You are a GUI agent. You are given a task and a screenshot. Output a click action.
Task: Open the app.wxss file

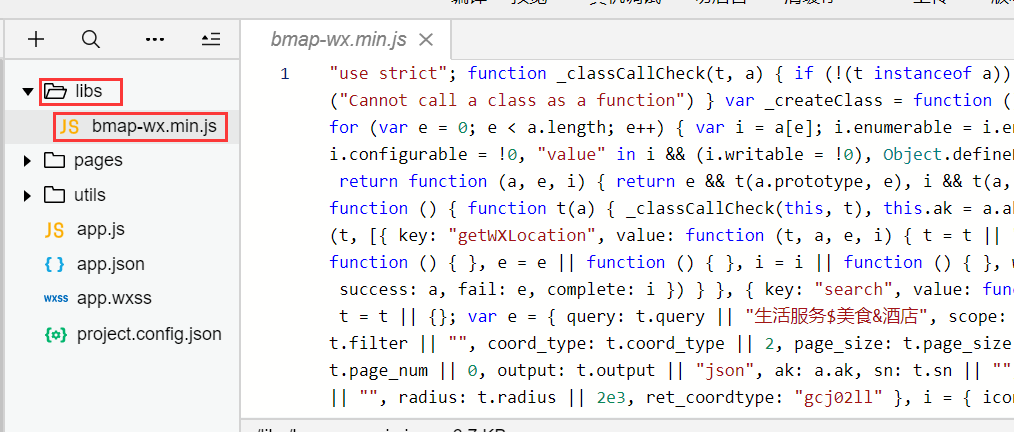click(x=114, y=299)
